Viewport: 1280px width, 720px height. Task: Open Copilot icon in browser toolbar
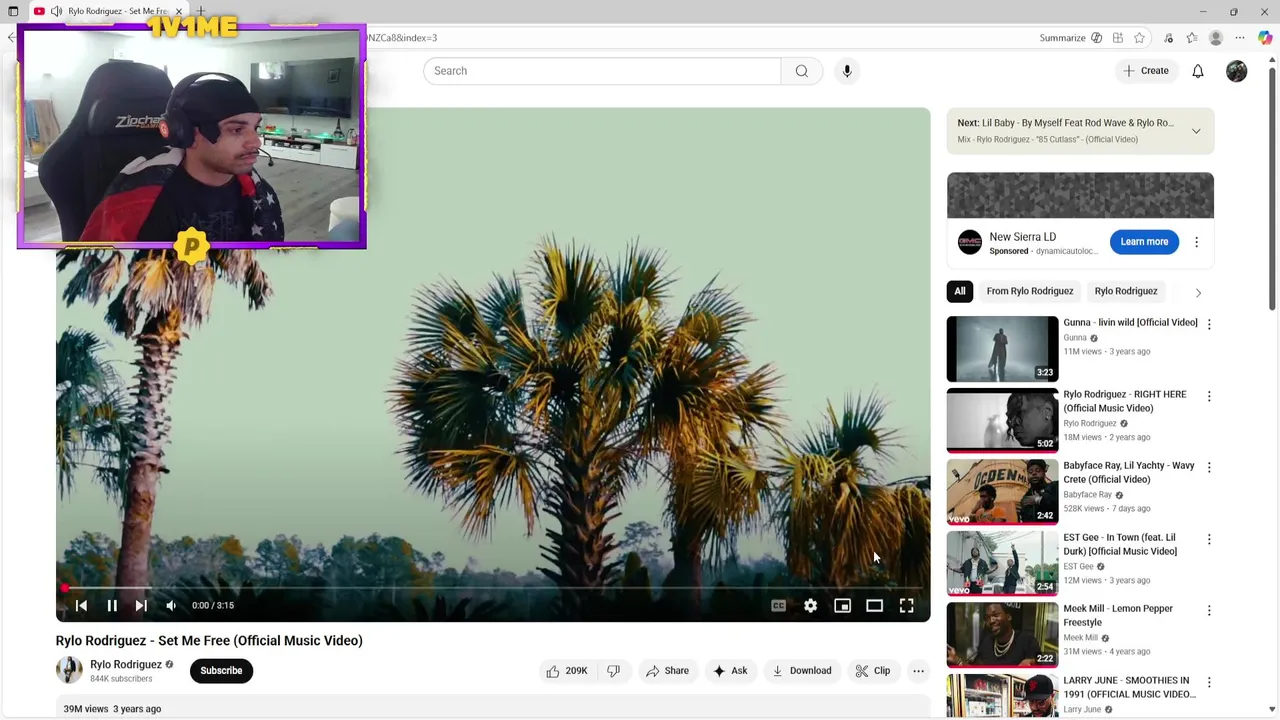click(1265, 38)
